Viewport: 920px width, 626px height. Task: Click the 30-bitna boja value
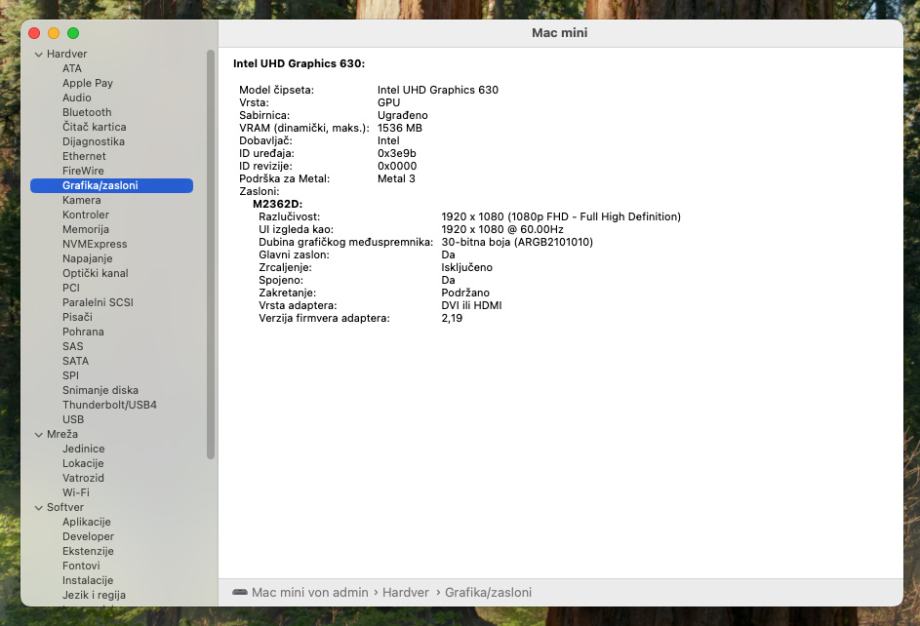pos(517,242)
